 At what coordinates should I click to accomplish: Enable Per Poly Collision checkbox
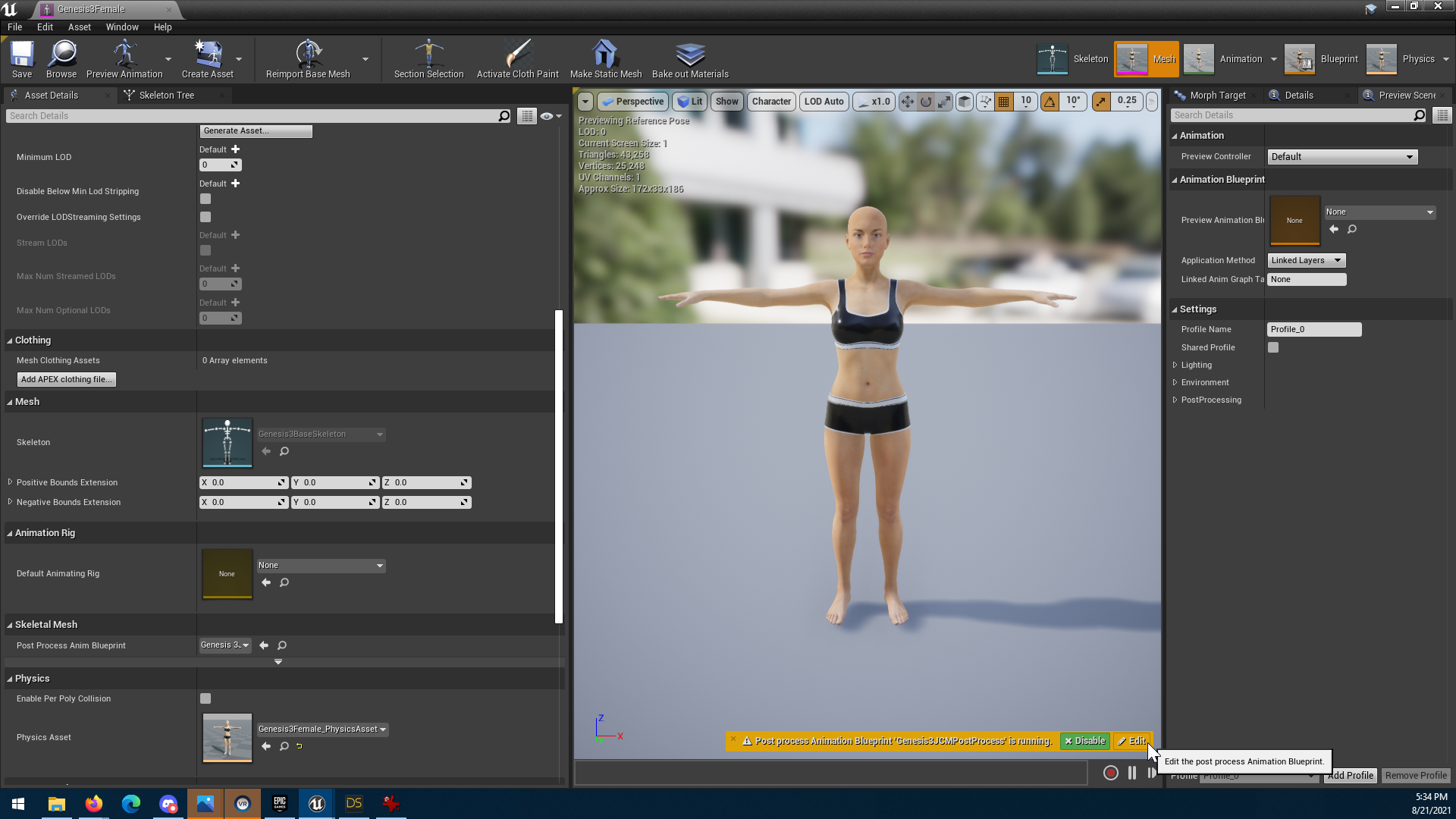206,698
